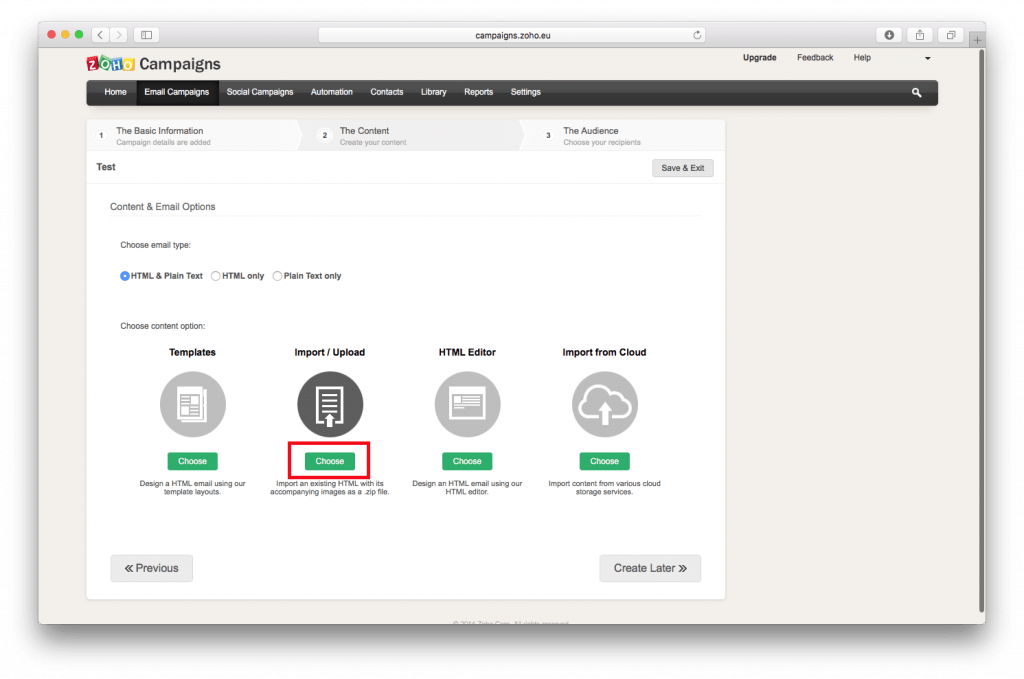Click the HTML Editor circle icon
This screenshot has width=1024, height=679.
[467, 405]
